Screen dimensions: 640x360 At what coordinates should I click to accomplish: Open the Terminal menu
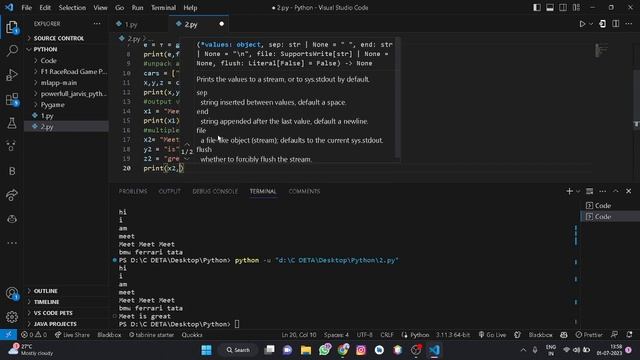click(163, 7)
